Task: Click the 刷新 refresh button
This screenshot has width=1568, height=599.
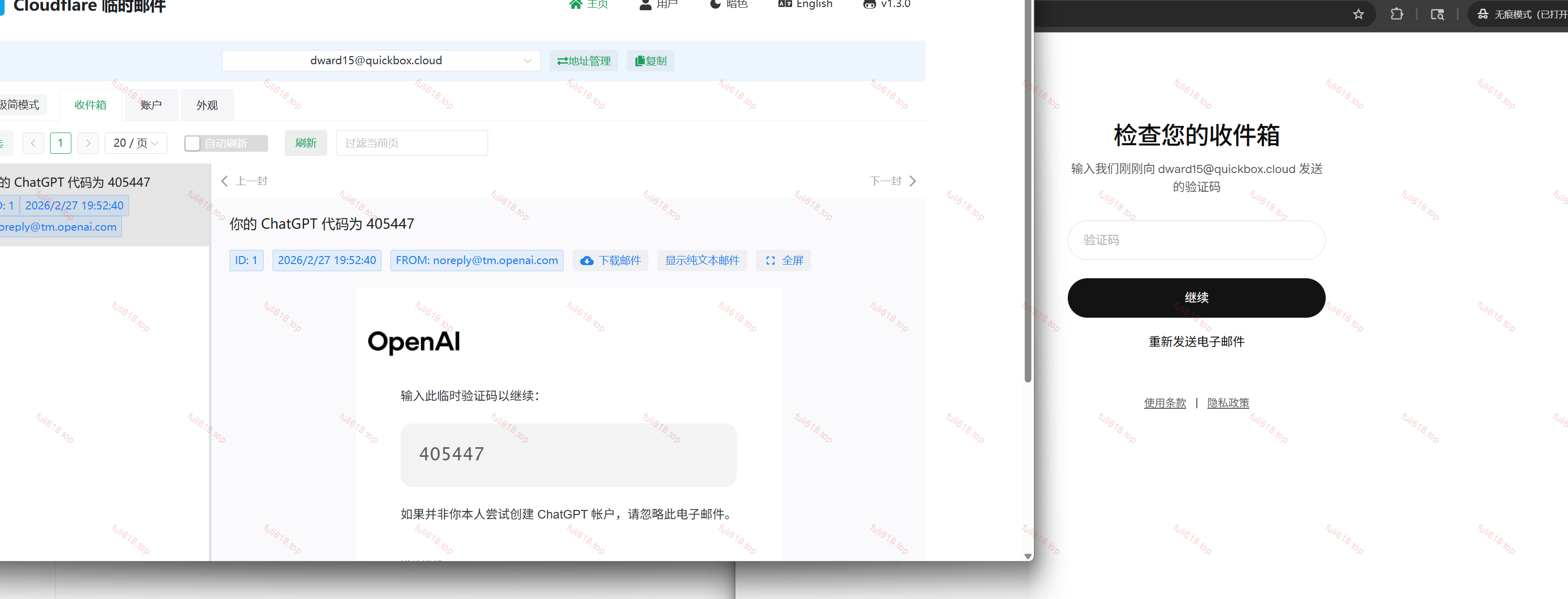Action: click(x=306, y=143)
